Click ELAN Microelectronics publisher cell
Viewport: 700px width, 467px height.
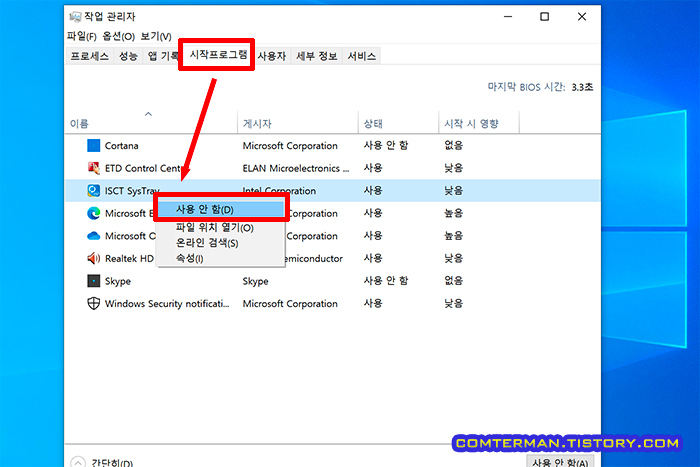(x=296, y=168)
